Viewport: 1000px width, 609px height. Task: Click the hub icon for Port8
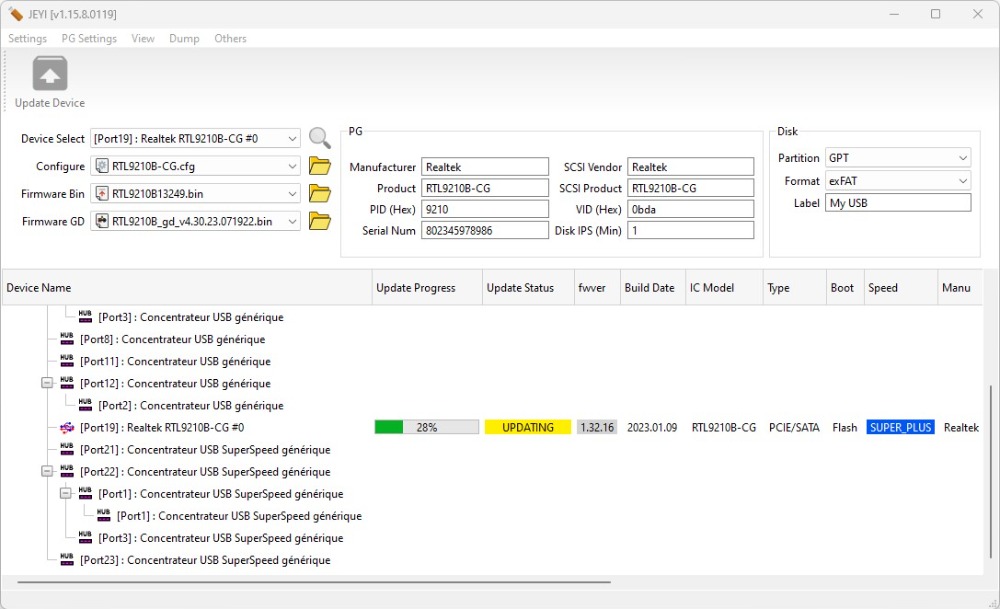[67, 339]
